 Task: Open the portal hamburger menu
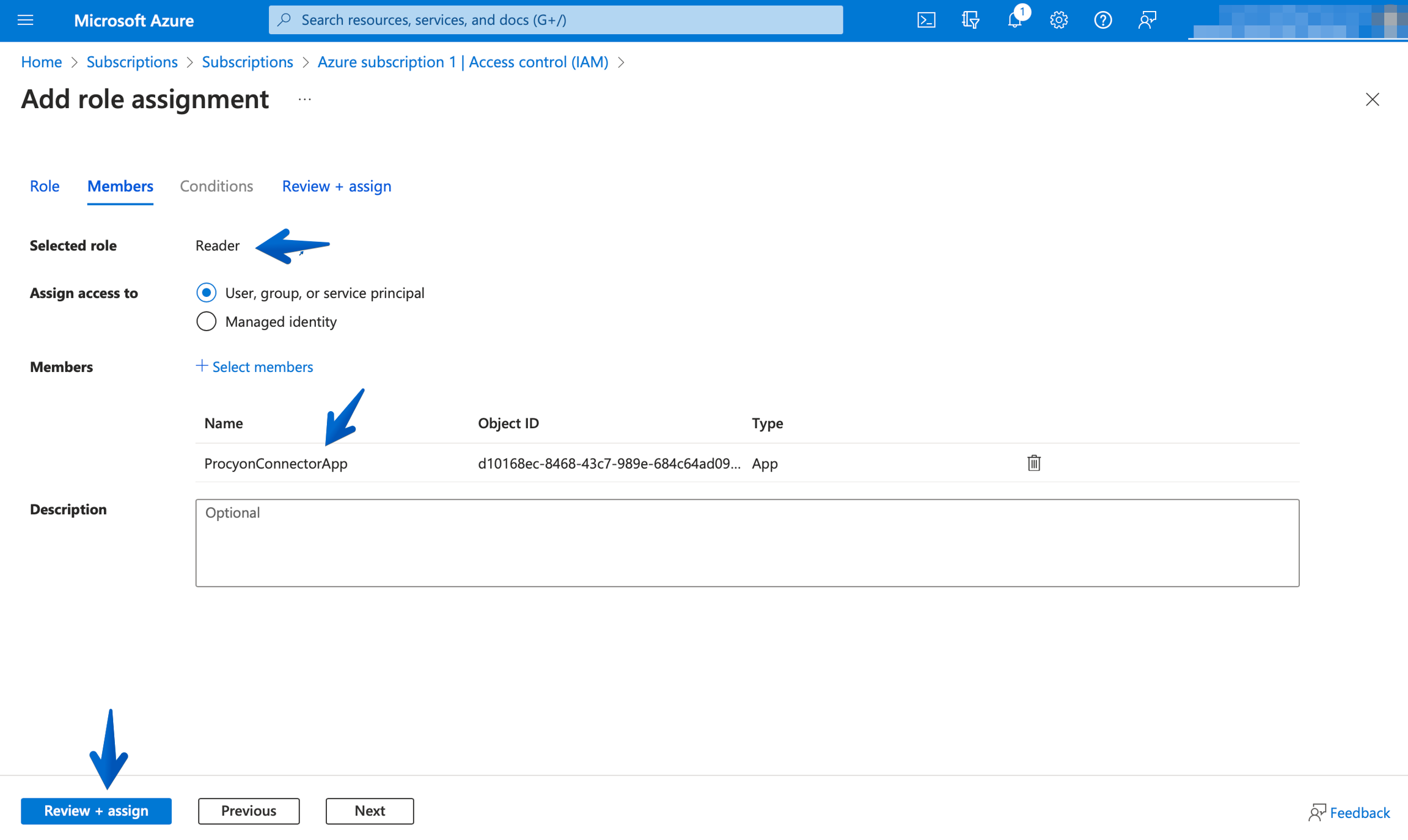(x=25, y=20)
